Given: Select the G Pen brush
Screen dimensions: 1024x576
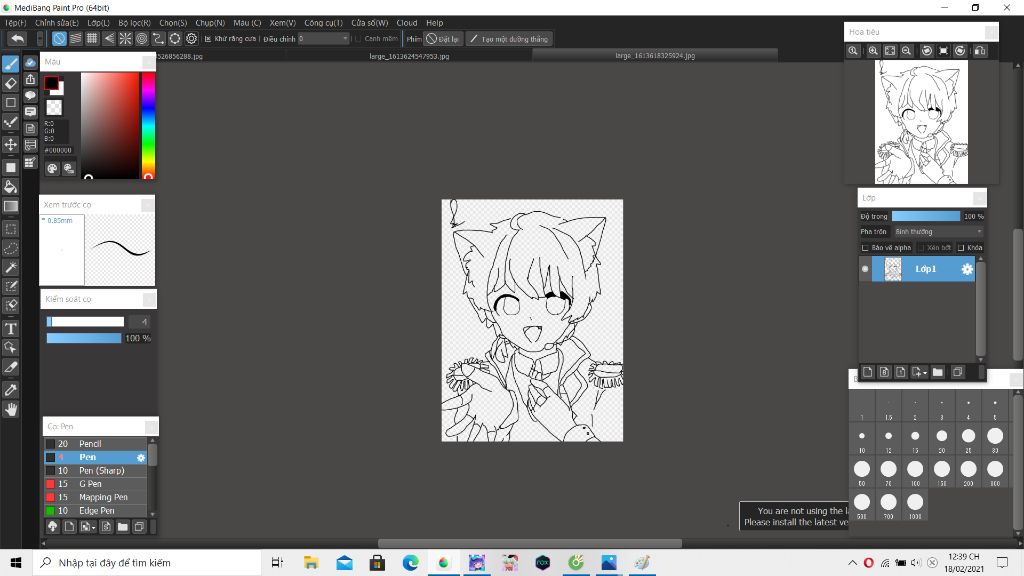Looking at the screenshot, I should point(95,484).
